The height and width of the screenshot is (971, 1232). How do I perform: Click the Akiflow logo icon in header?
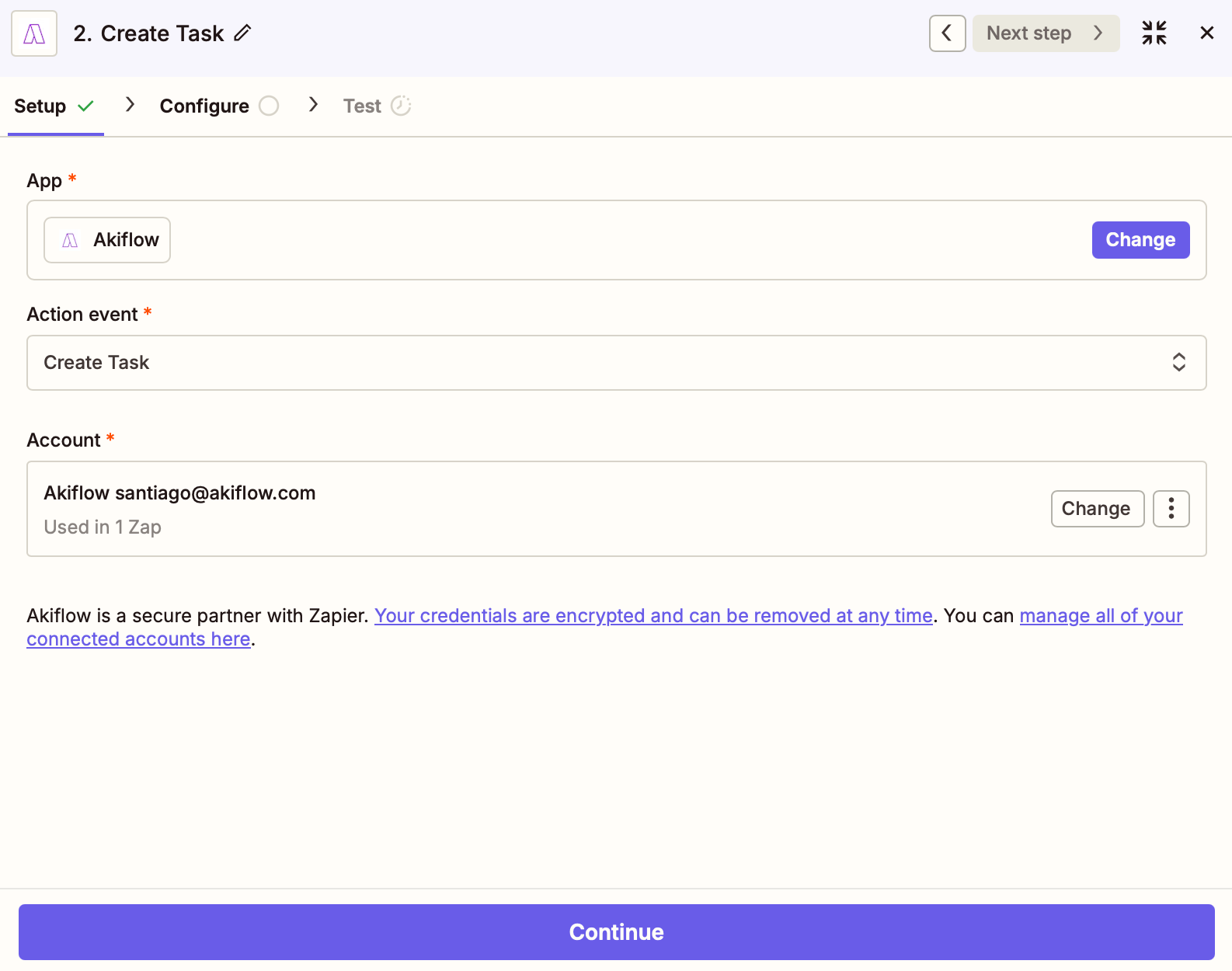[34, 33]
